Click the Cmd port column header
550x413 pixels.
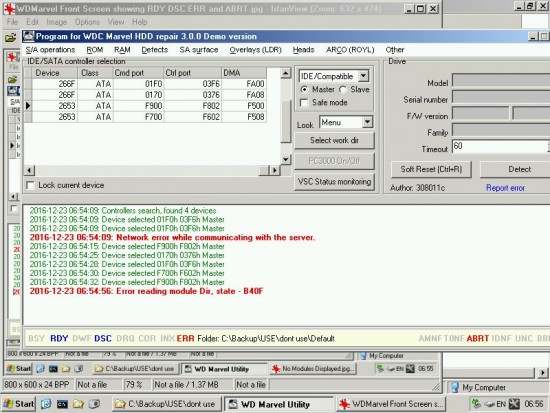[138, 73]
